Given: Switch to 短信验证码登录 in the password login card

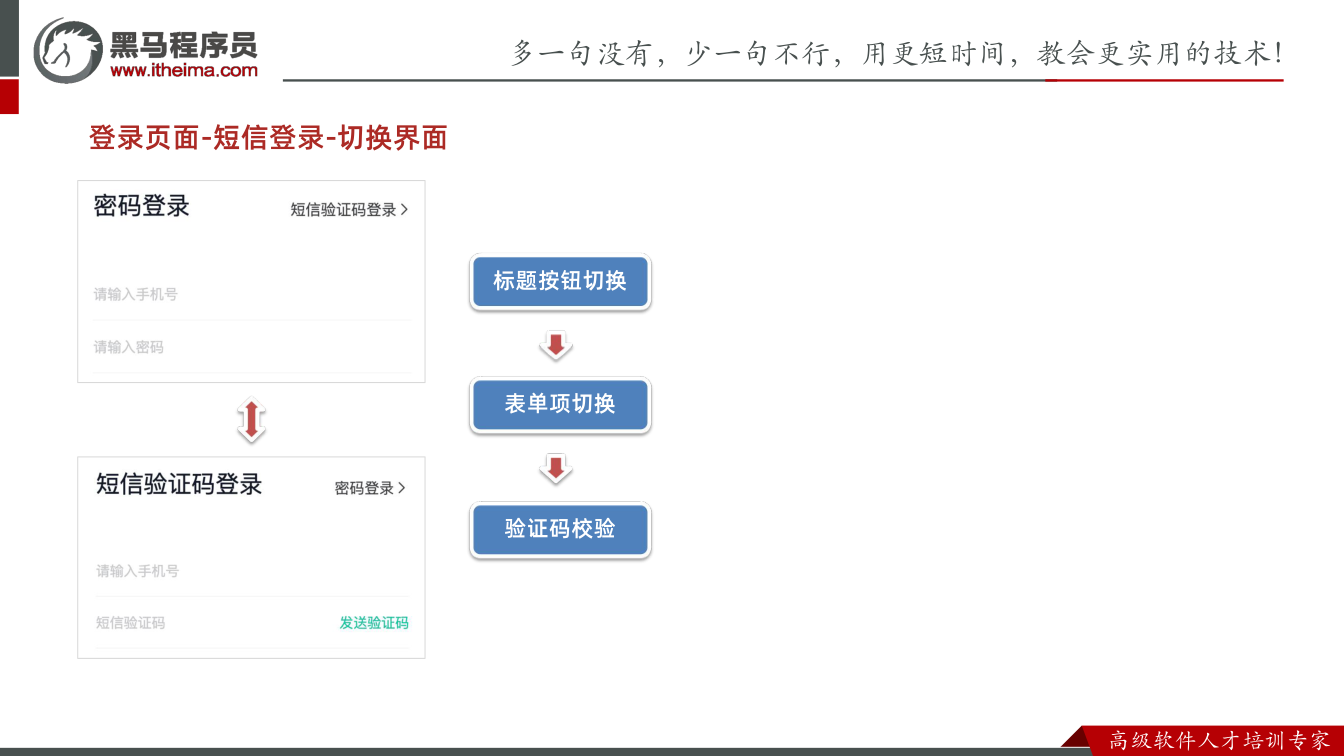Looking at the screenshot, I should tap(349, 210).
